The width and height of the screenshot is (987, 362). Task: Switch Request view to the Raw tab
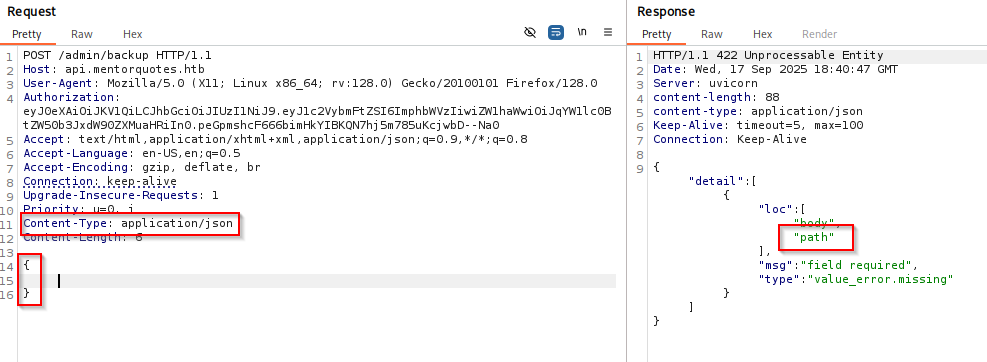click(82, 34)
